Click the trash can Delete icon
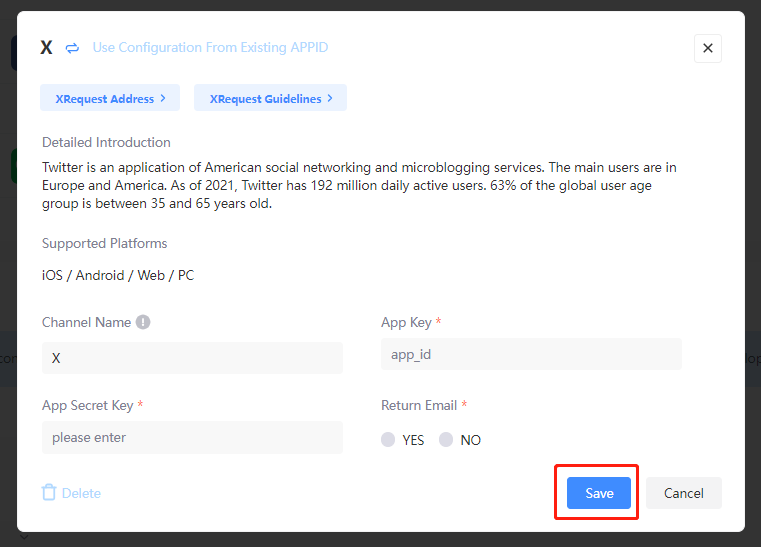The width and height of the screenshot is (761, 547). pos(49,492)
